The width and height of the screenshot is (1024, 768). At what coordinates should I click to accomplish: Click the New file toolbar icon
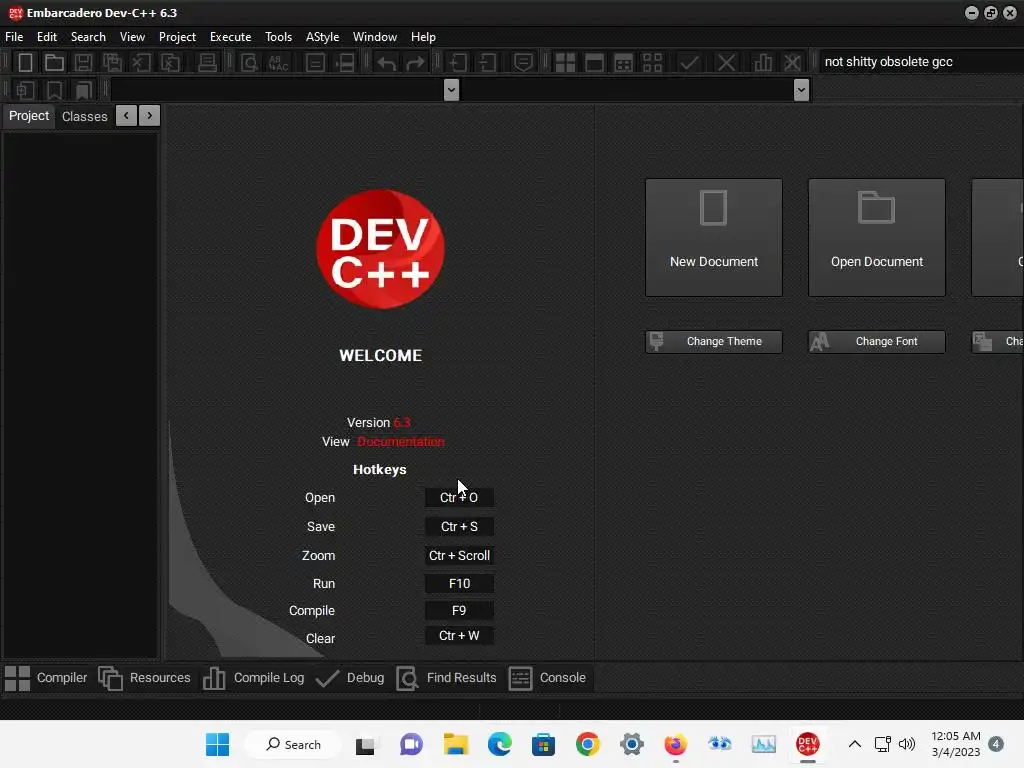coord(25,63)
